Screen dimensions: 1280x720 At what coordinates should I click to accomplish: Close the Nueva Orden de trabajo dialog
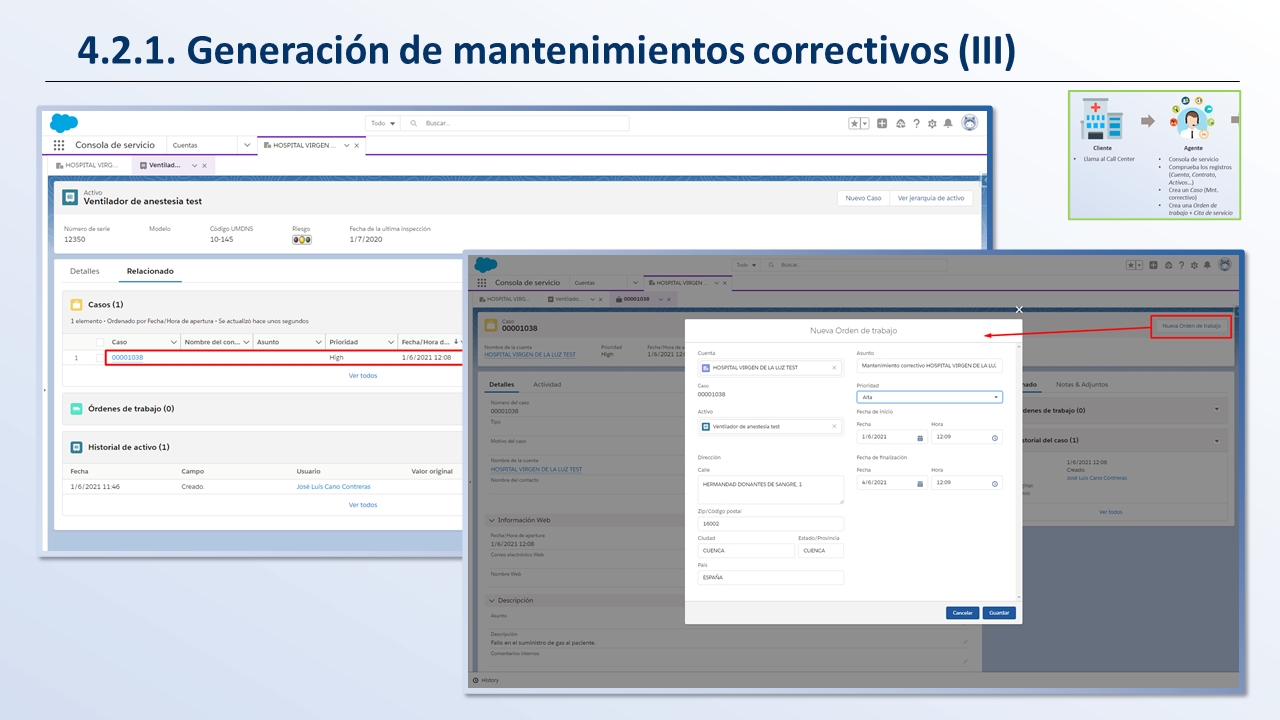[1019, 310]
